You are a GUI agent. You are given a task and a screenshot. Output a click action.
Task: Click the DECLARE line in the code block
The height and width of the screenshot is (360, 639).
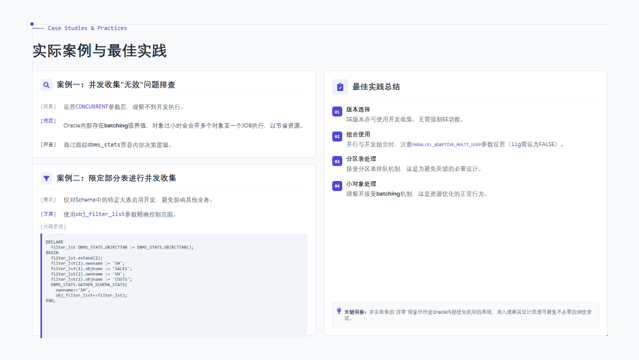click(x=55, y=242)
